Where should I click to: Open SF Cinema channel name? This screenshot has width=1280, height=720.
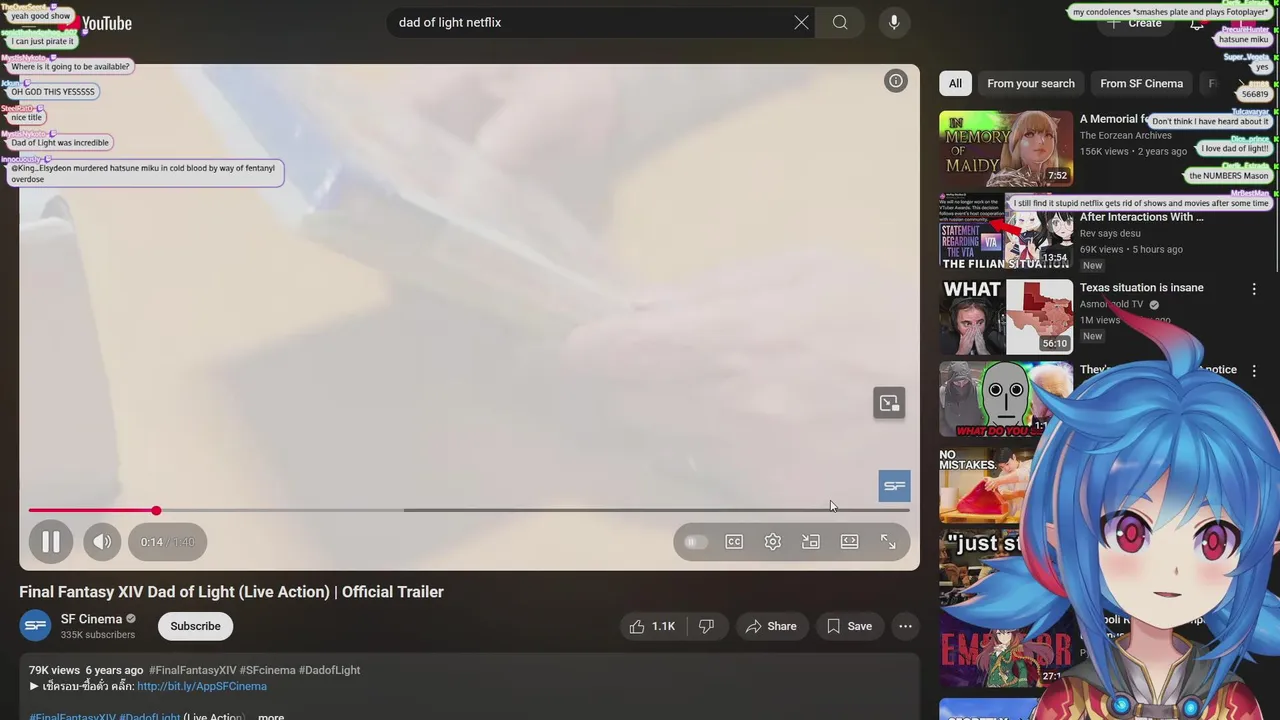tap(91, 619)
